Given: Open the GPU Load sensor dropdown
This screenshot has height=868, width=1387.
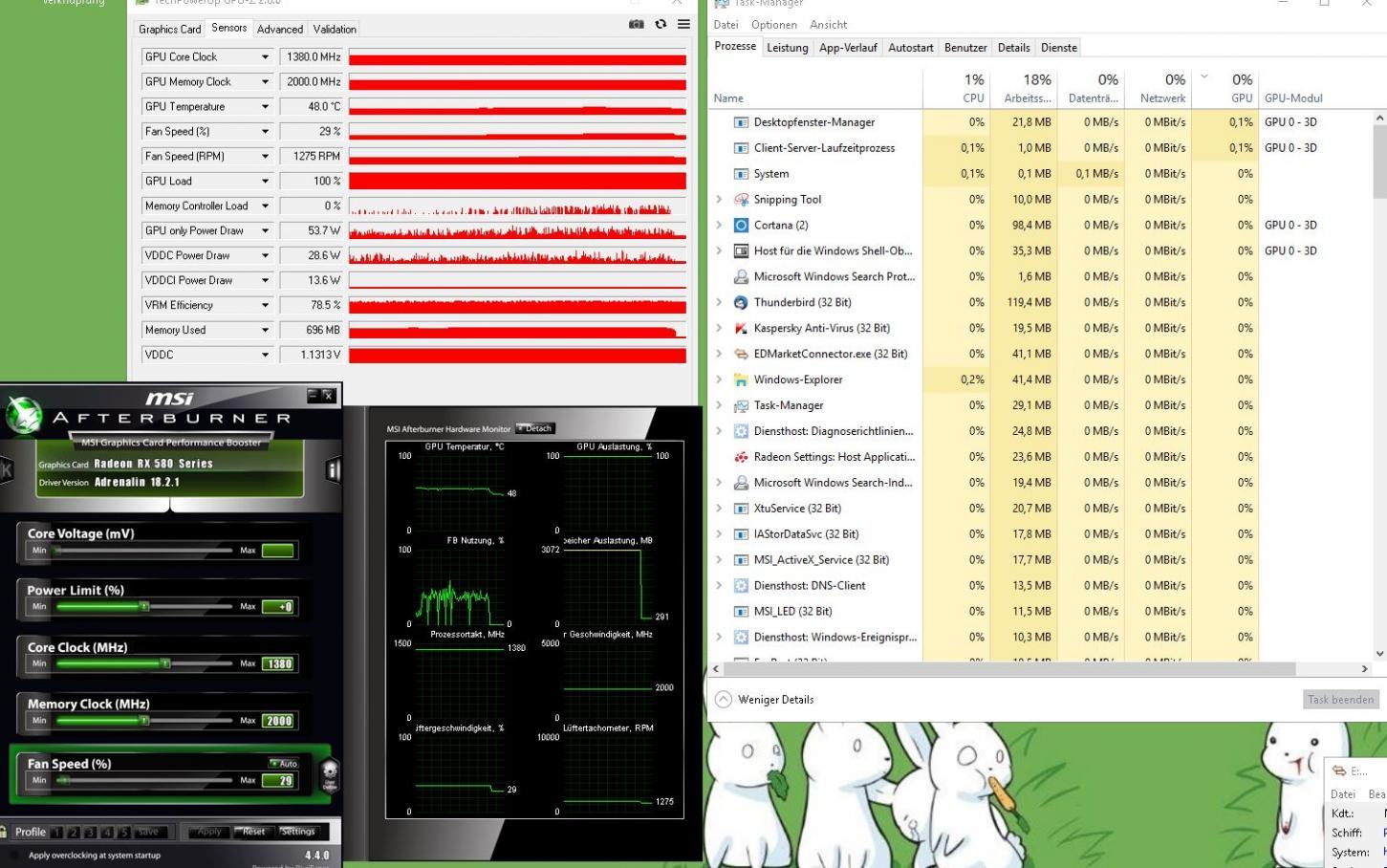Looking at the screenshot, I should (x=265, y=182).
